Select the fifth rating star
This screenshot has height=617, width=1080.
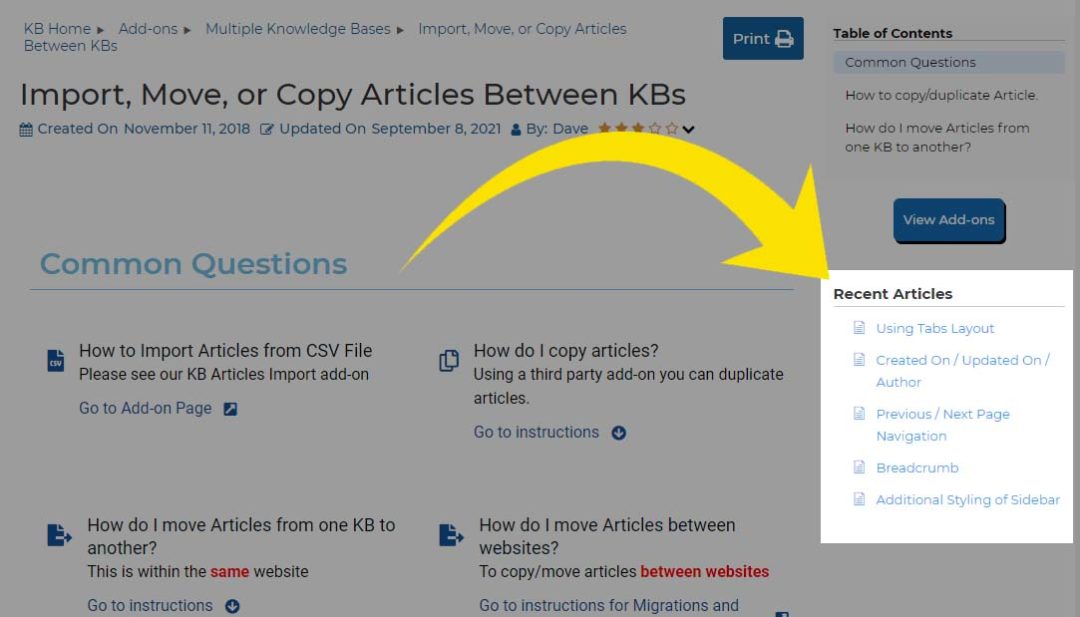672,127
